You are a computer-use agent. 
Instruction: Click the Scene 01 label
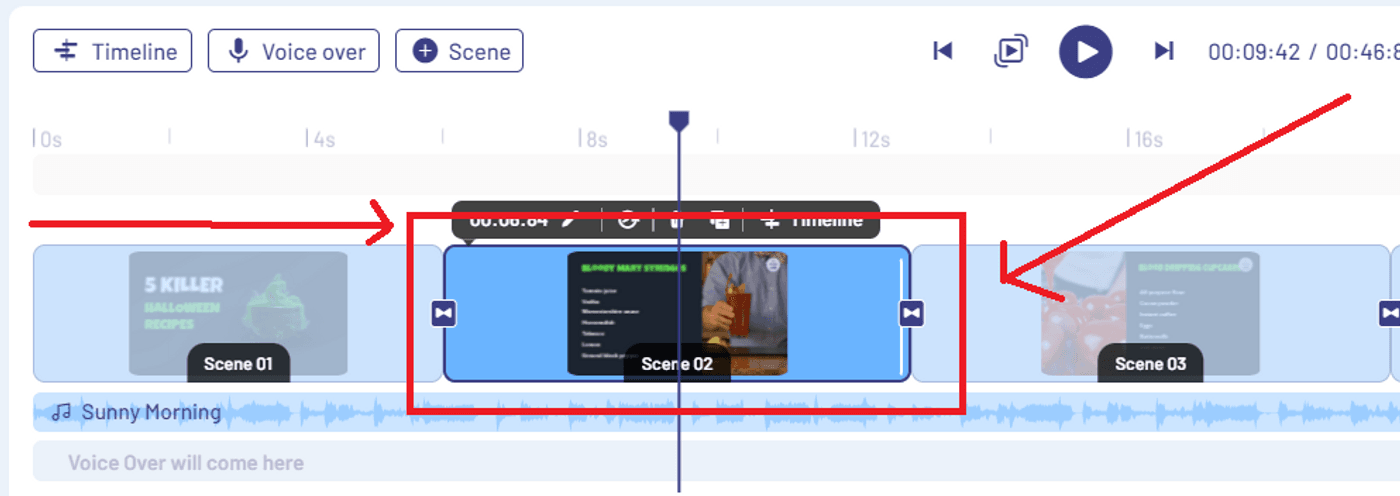coord(238,363)
